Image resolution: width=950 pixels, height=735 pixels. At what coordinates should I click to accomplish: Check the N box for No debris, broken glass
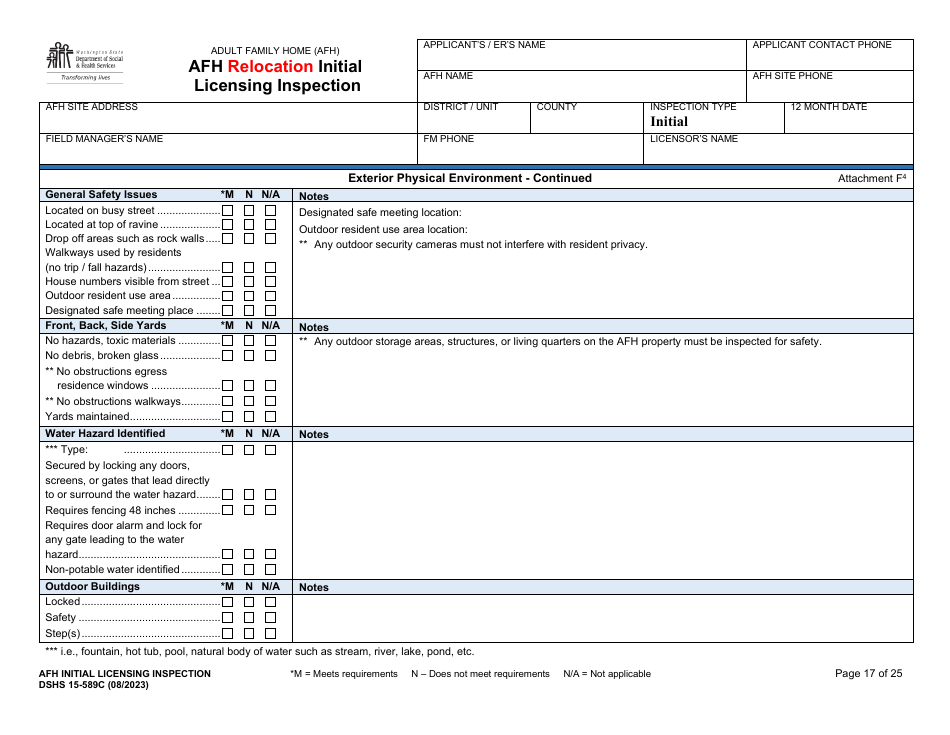click(247, 354)
